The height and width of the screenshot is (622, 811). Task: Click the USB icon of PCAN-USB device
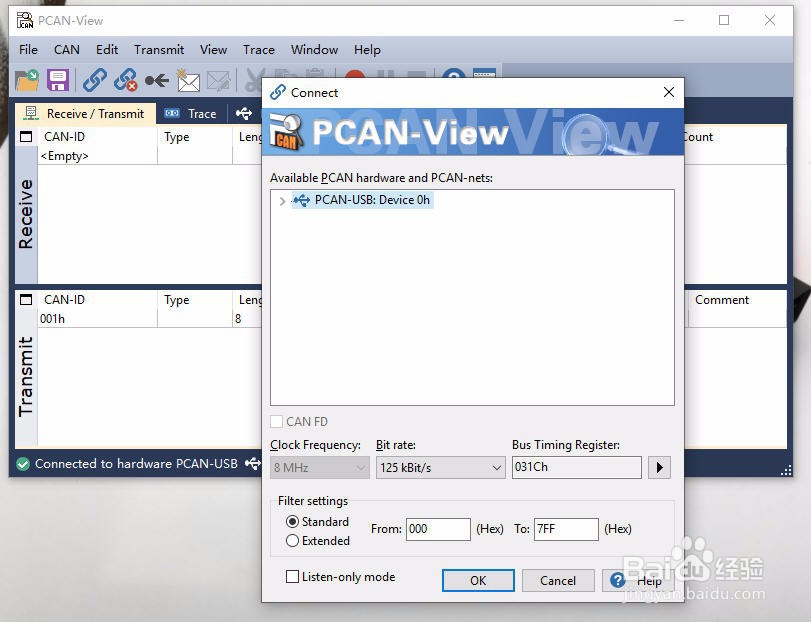click(x=302, y=200)
